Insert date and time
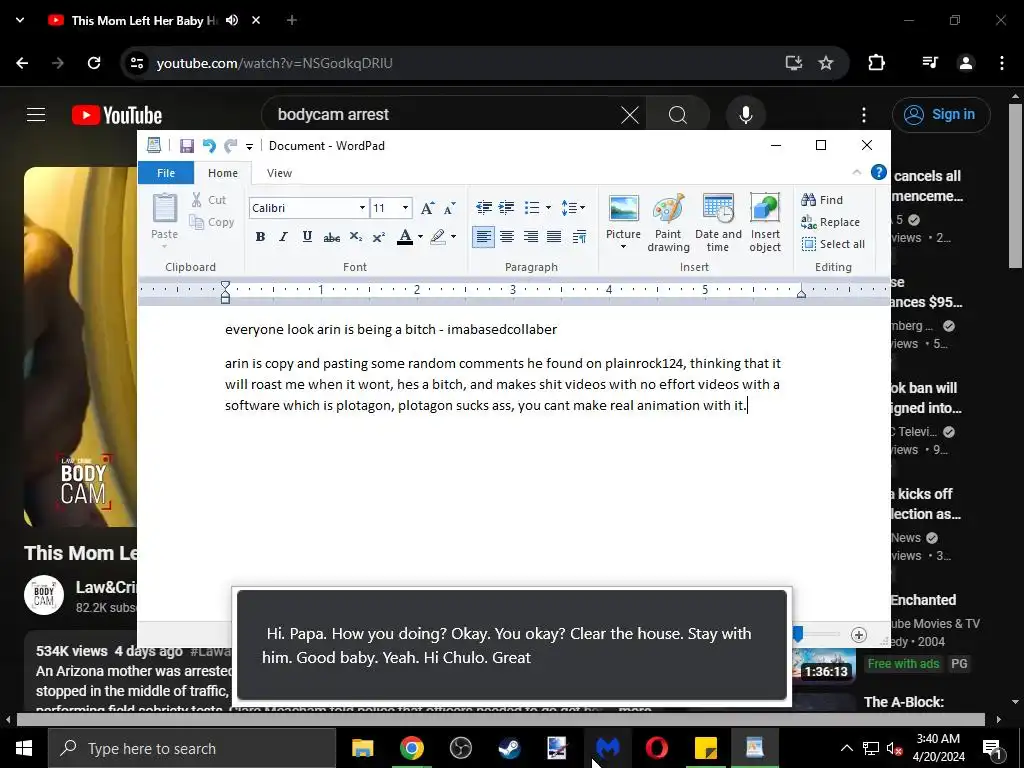 point(718,223)
